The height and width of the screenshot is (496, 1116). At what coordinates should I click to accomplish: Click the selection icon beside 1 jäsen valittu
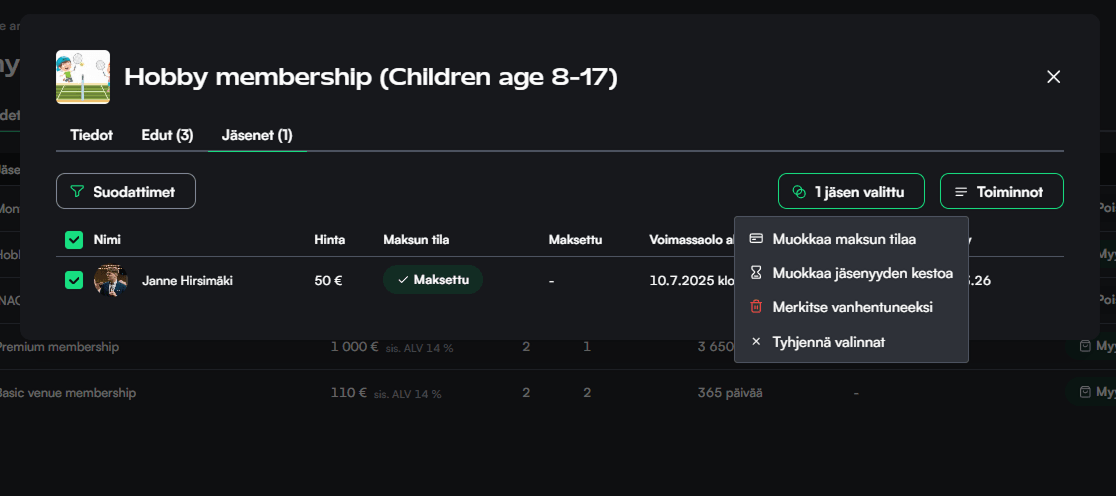coord(798,191)
